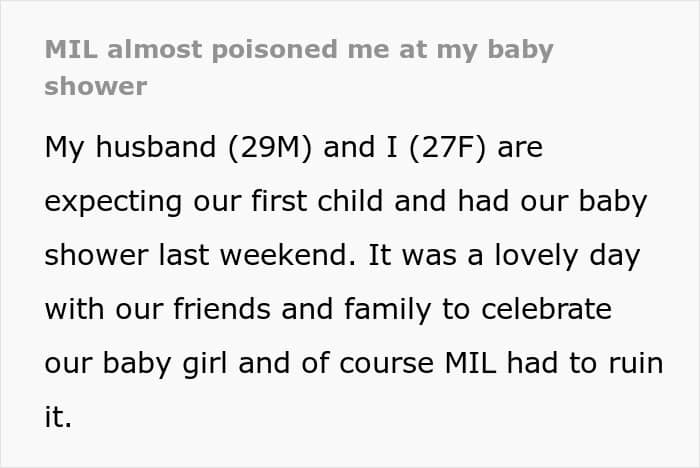This screenshot has width=700, height=468.
Task: Click the phrase "of course" in the paragraph
Action: click(382, 363)
